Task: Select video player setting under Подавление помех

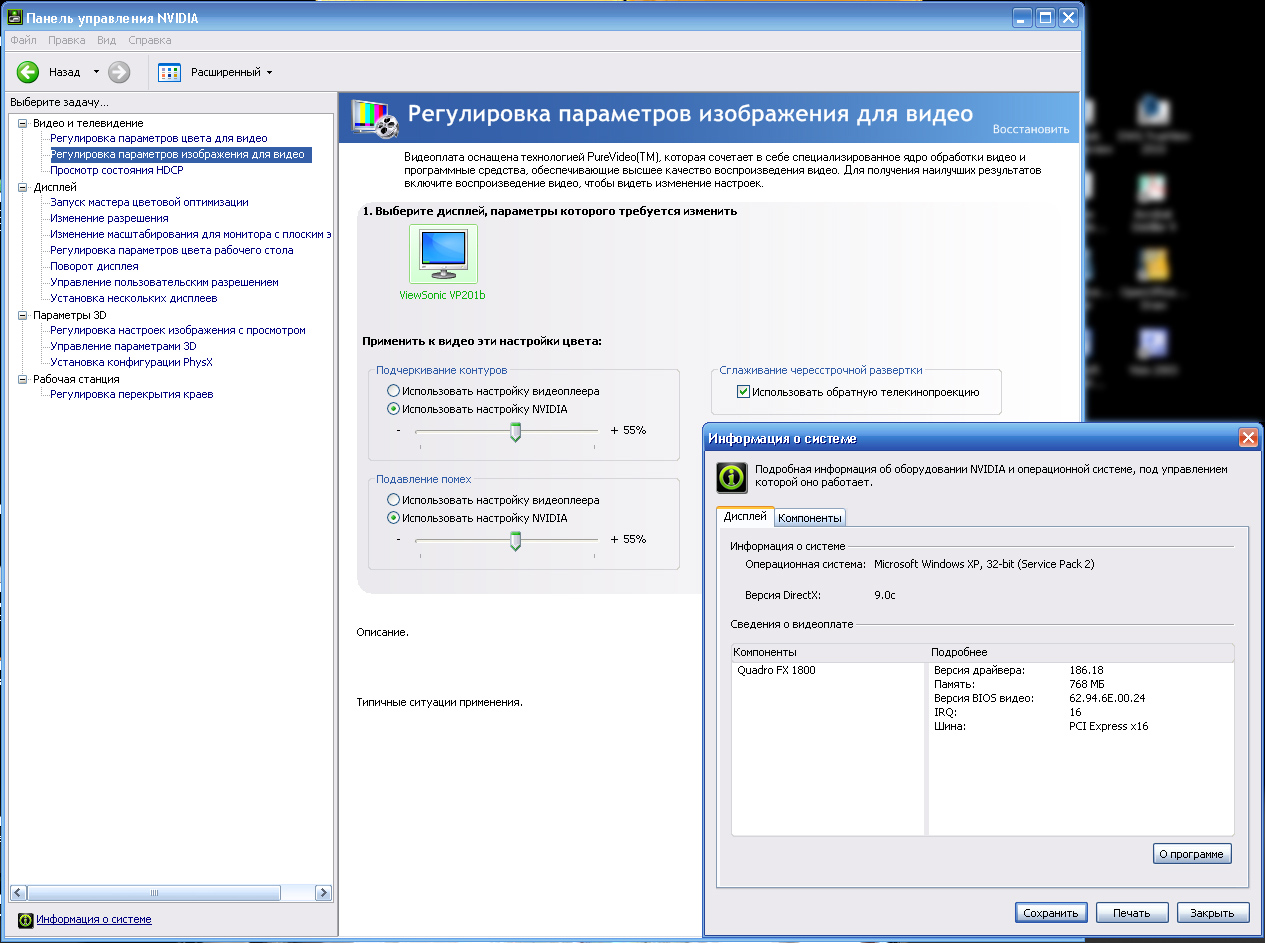Action: (393, 500)
